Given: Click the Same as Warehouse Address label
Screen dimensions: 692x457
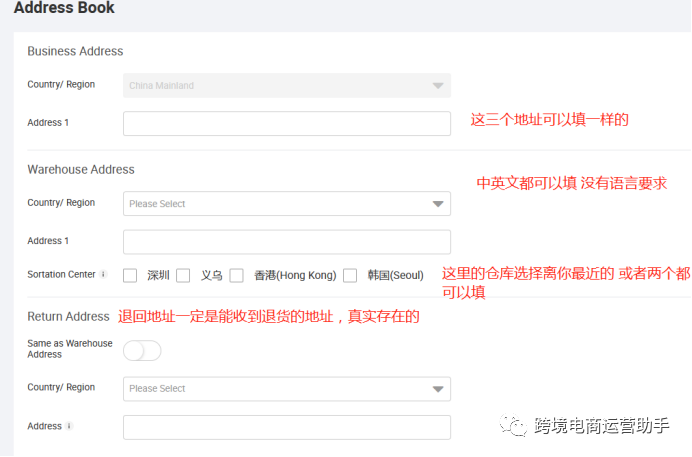Looking at the screenshot, I should point(70,349).
